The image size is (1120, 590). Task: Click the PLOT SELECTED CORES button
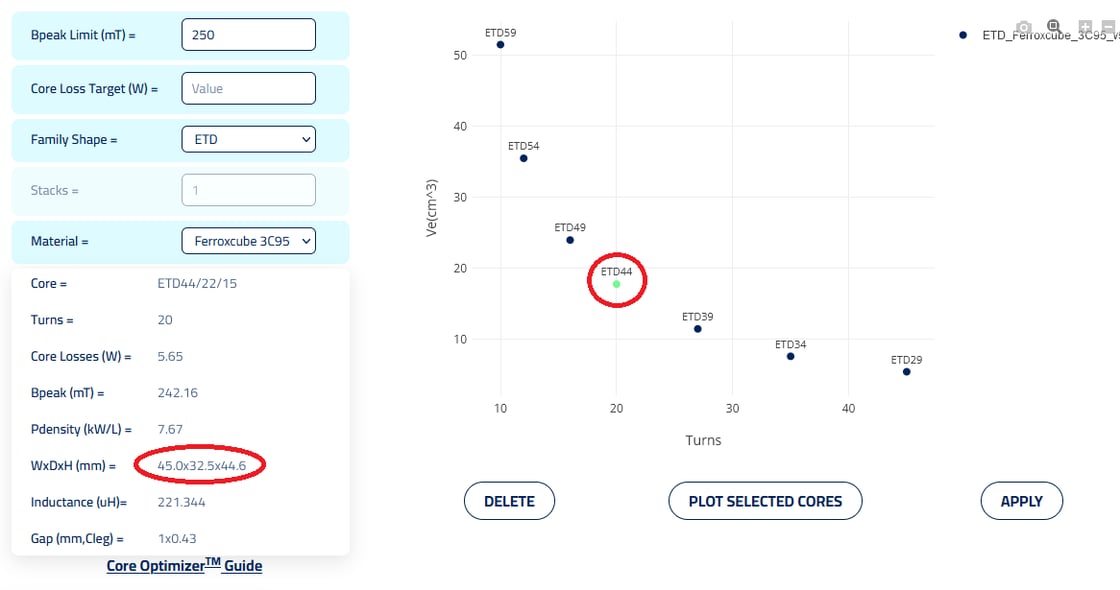pyautogui.click(x=765, y=501)
